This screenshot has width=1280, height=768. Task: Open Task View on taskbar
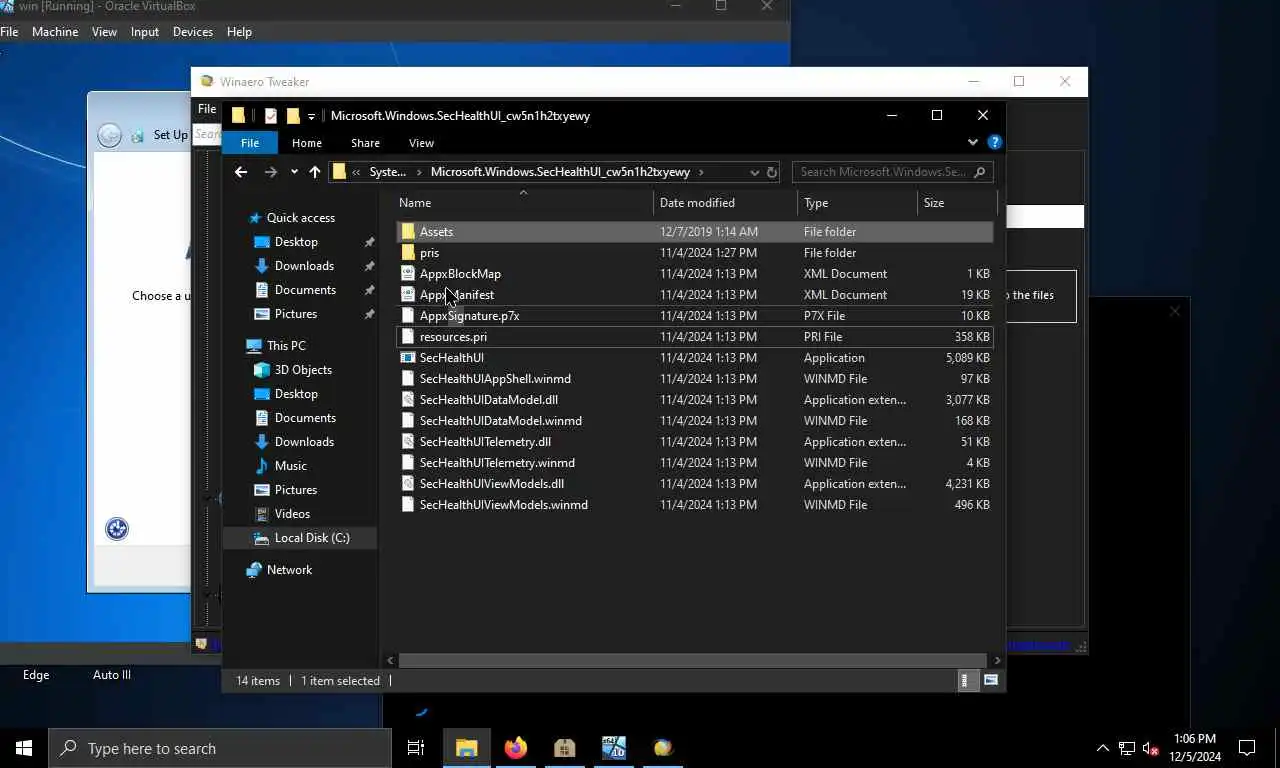pyautogui.click(x=416, y=748)
